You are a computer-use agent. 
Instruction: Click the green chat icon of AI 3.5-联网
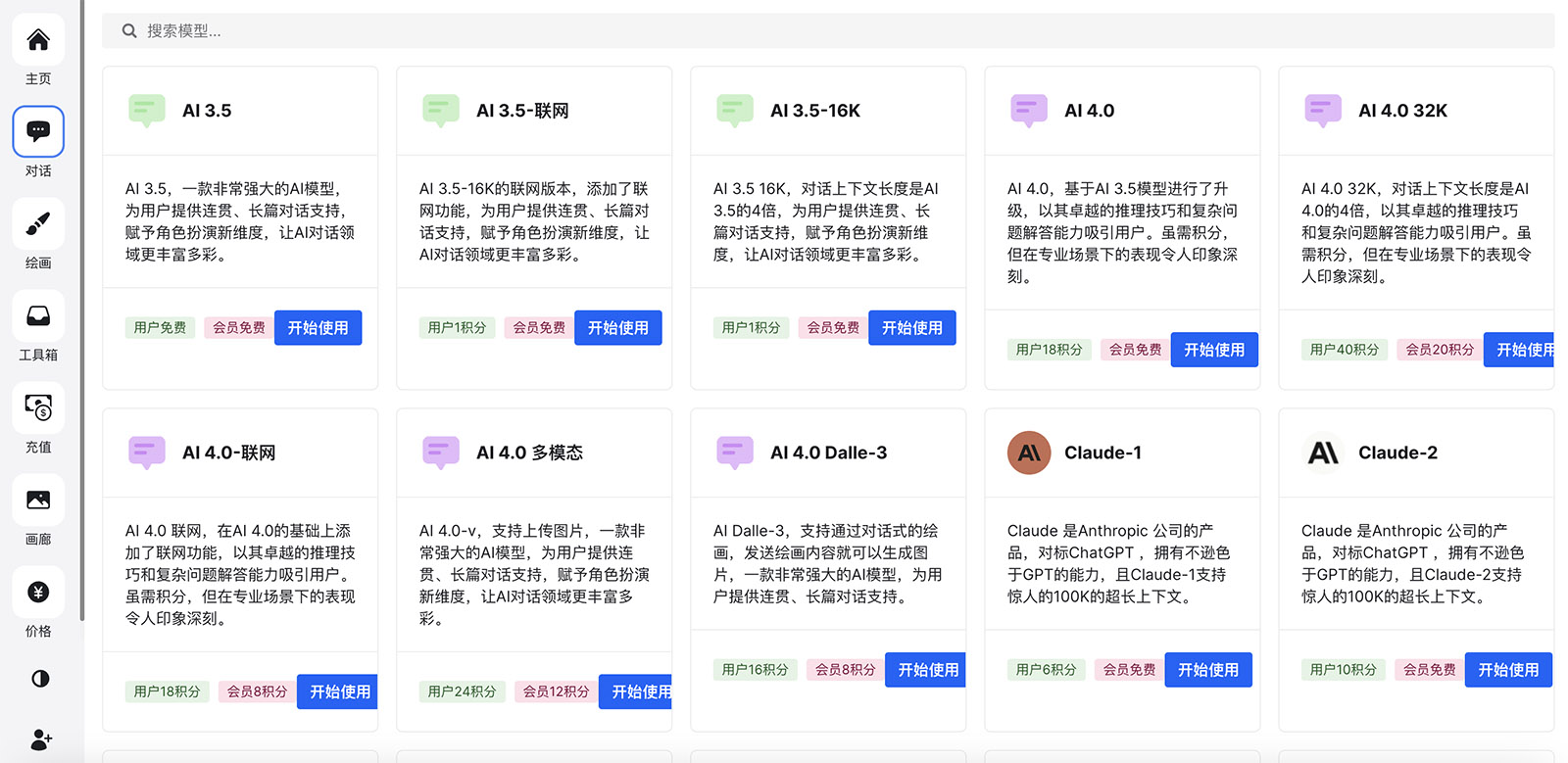[441, 111]
